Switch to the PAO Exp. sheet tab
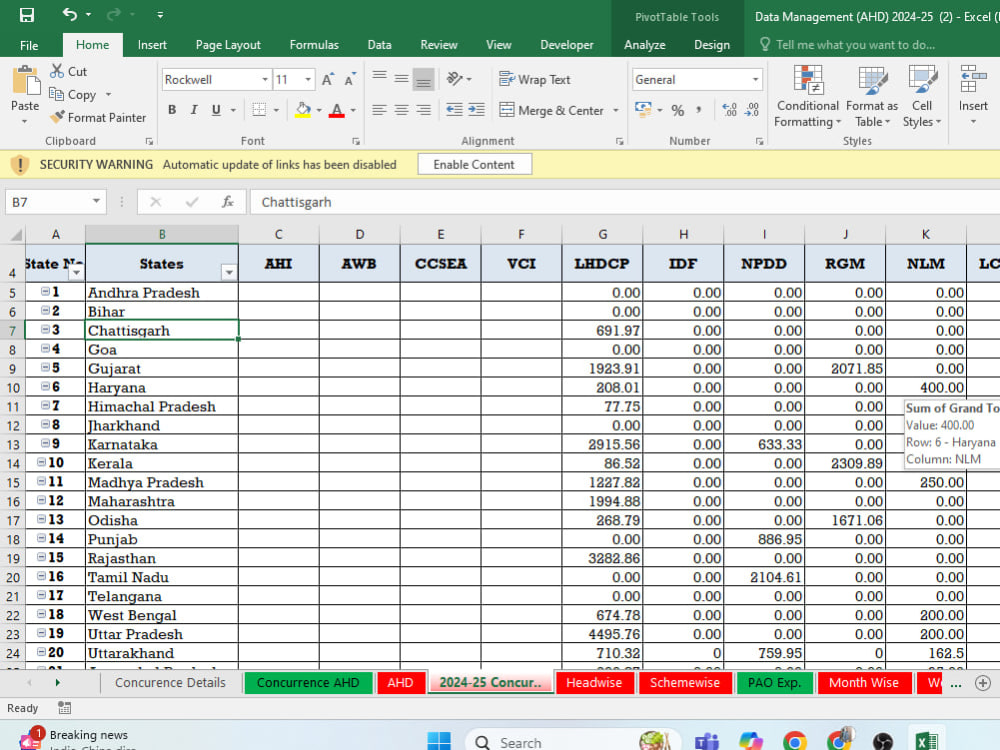 (774, 682)
